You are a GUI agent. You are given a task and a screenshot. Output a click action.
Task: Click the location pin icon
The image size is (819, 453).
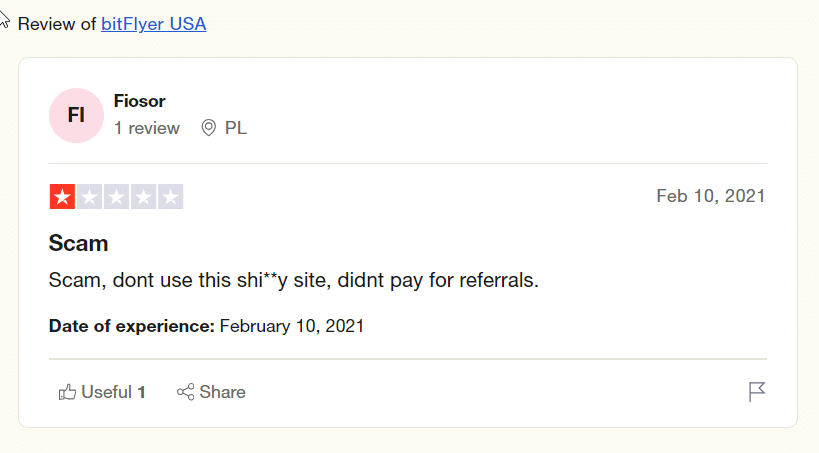tap(209, 128)
